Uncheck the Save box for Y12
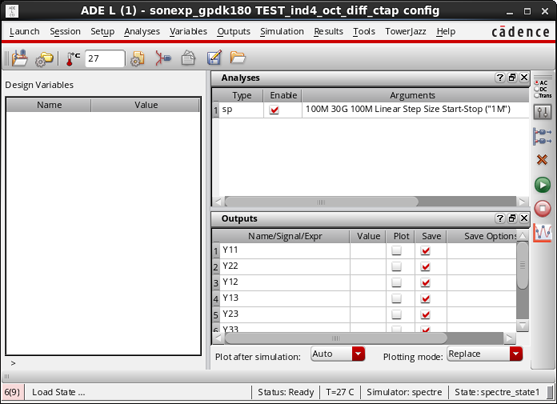This screenshot has width=557, height=404. click(x=425, y=282)
